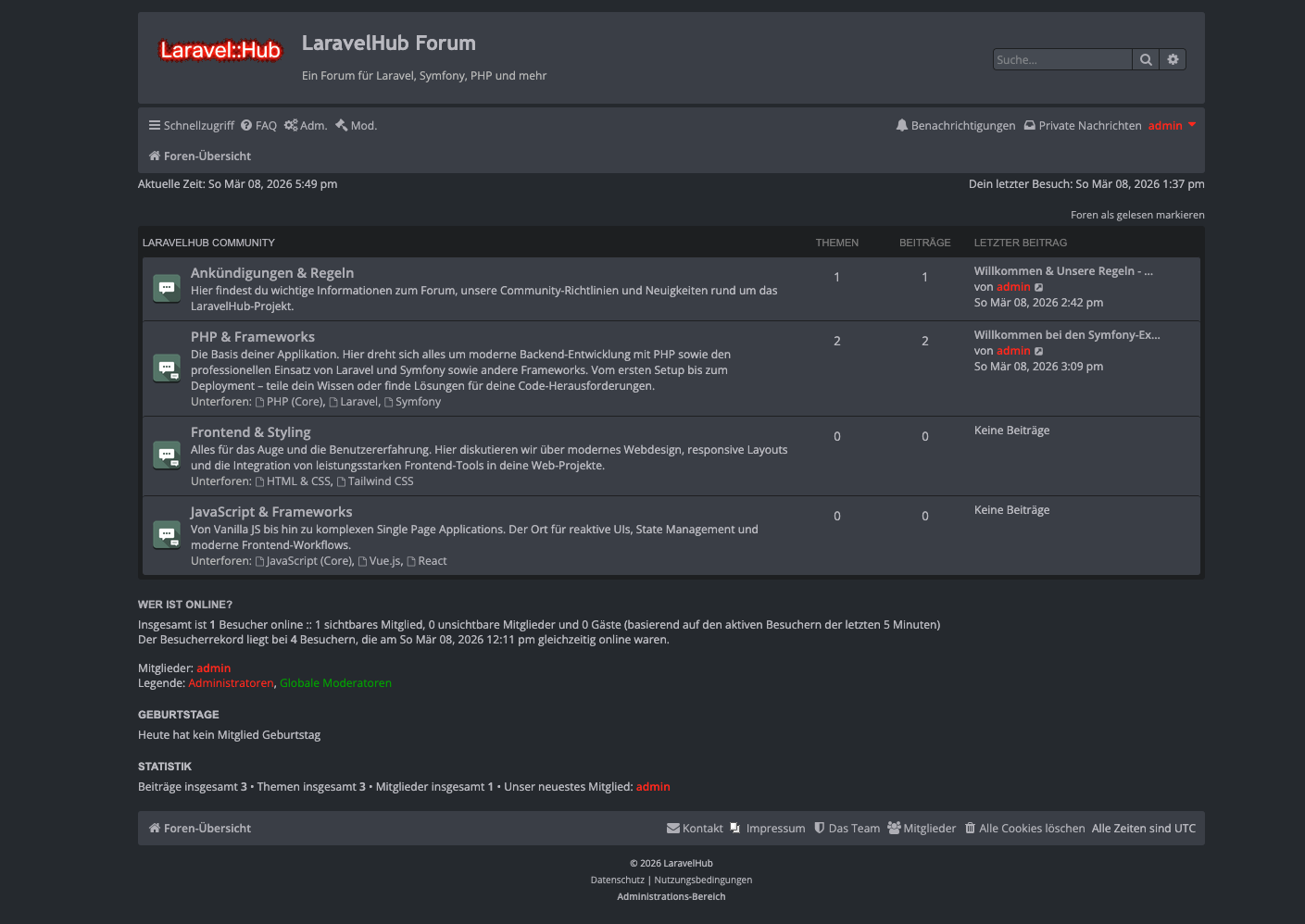The width and height of the screenshot is (1305, 924).
Task: Click the home icon next to Foren-Übersicht
Action: coord(154,156)
